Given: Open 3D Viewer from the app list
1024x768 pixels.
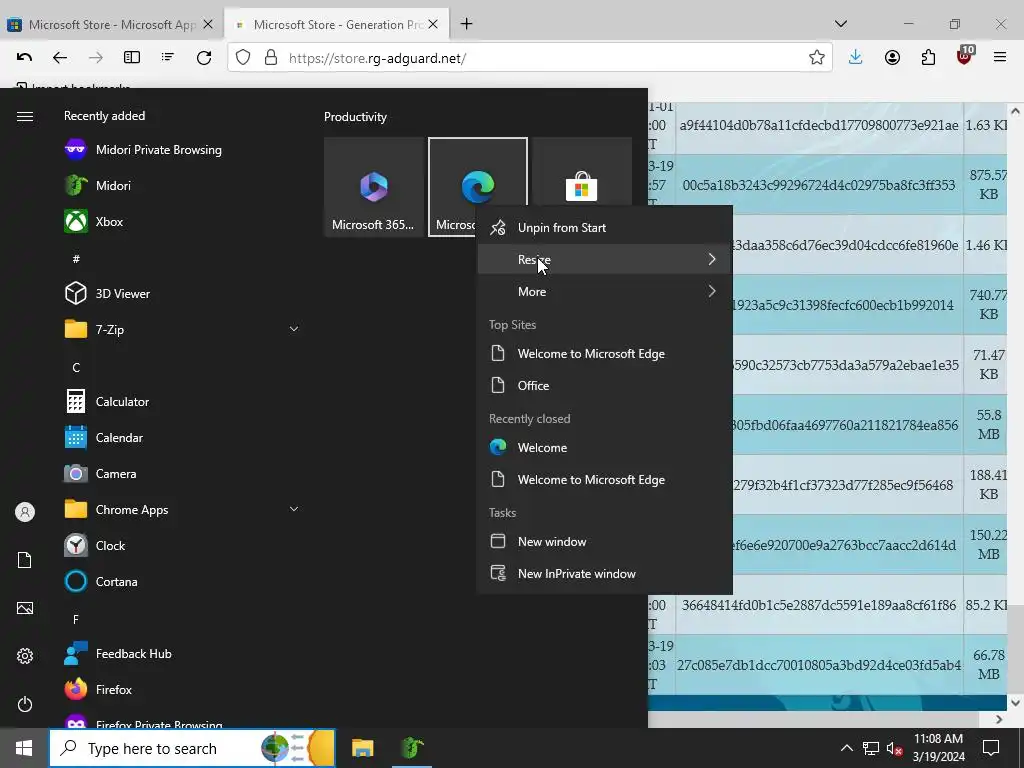Looking at the screenshot, I should pyautogui.click(x=108, y=293).
